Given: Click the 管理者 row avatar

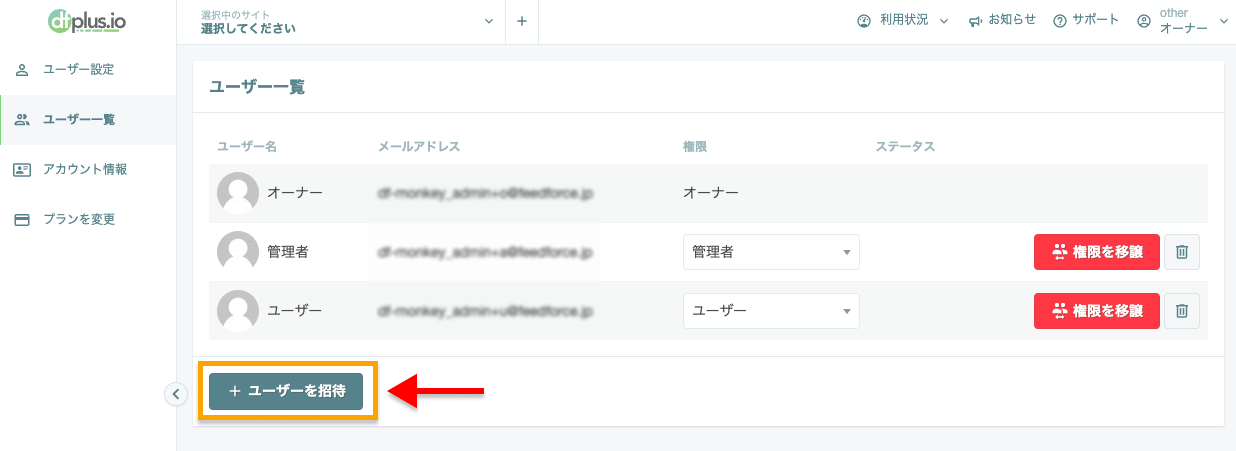Looking at the screenshot, I should (238, 252).
